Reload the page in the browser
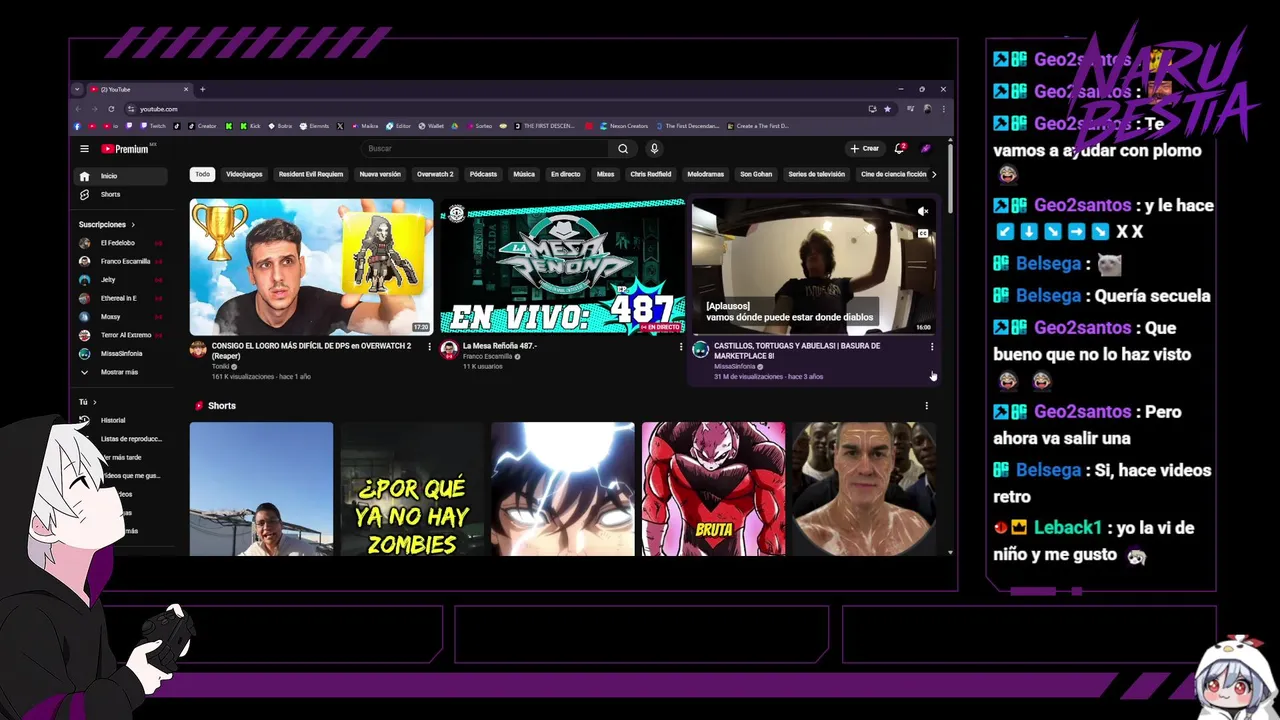Image resolution: width=1280 pixels, height=720 pixels. point(111,109)
